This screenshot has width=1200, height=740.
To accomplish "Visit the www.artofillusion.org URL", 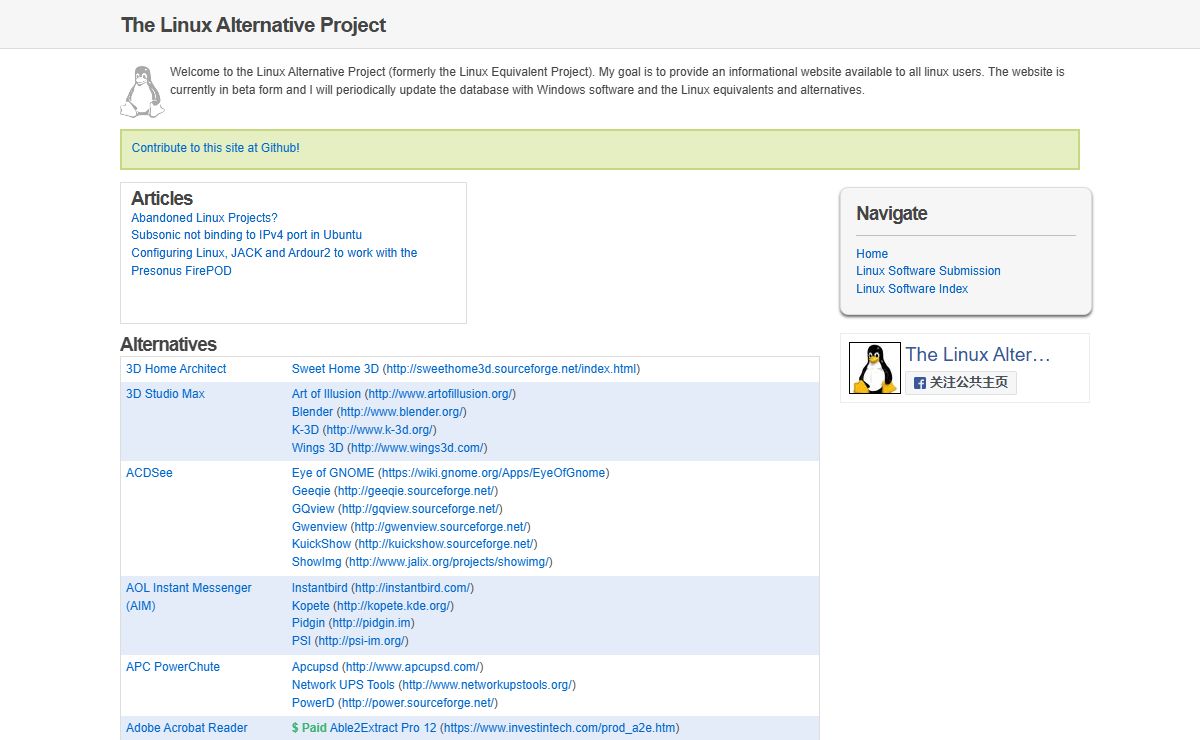I will [x=440, y=394].
